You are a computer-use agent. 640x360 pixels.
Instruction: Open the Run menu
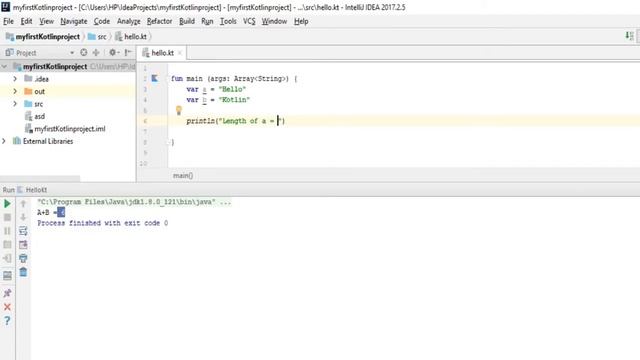(x=207, y=21)
